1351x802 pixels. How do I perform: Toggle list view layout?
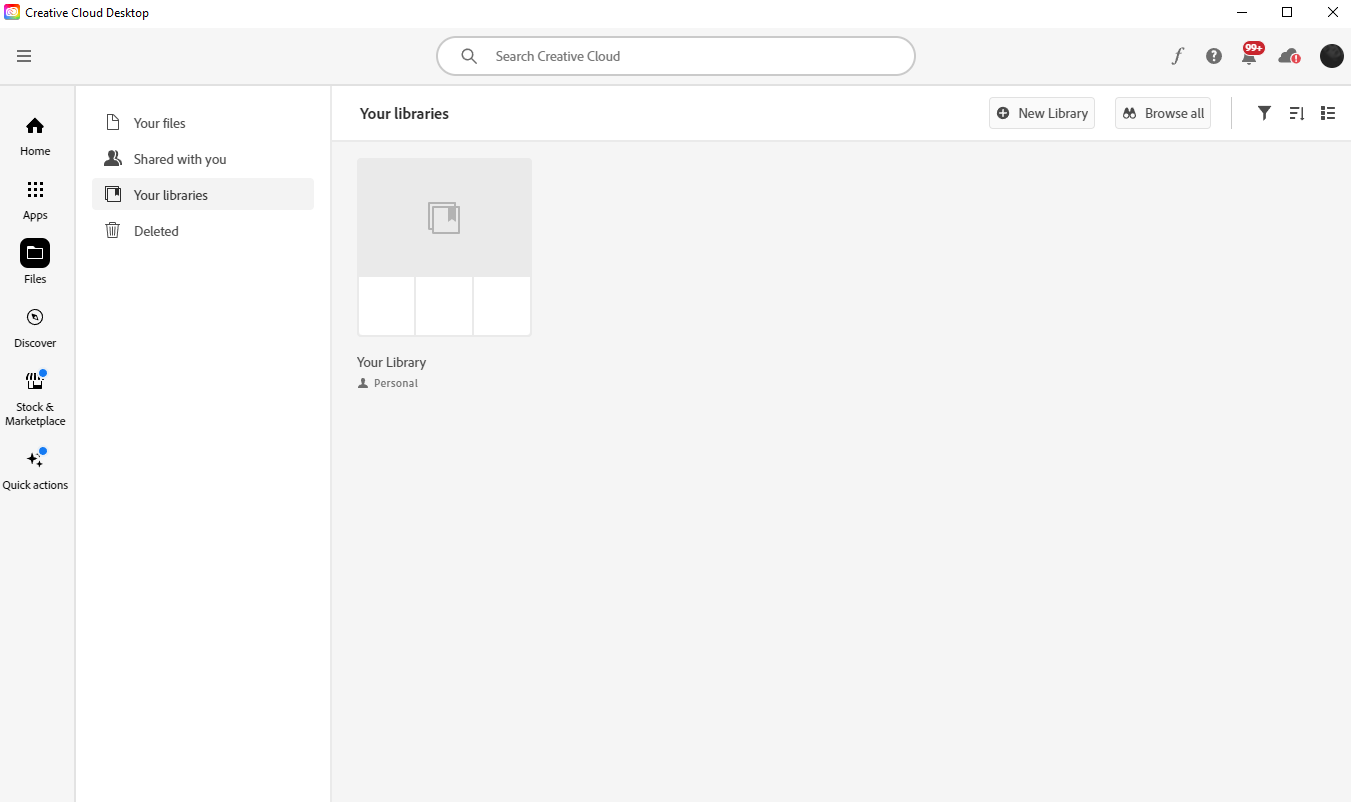[1328, 113]
